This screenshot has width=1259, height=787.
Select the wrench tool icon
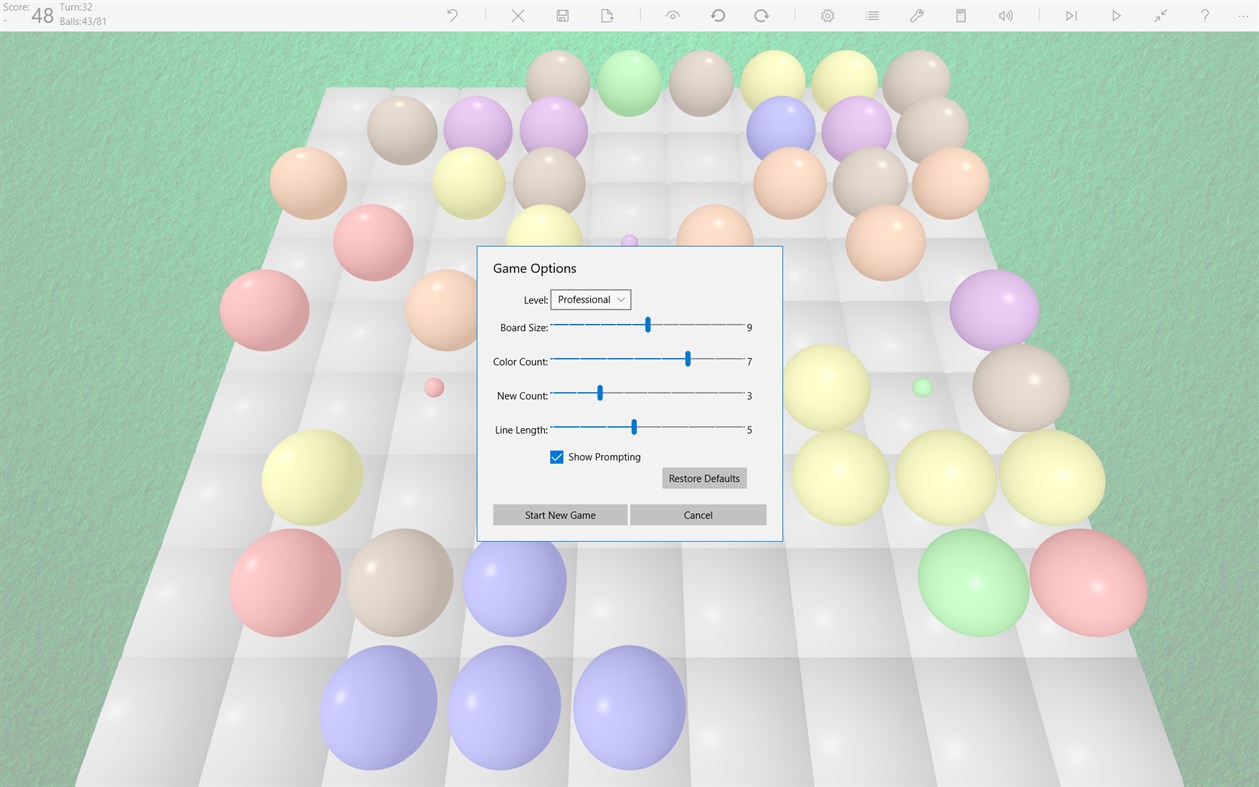tap(916, 15)
